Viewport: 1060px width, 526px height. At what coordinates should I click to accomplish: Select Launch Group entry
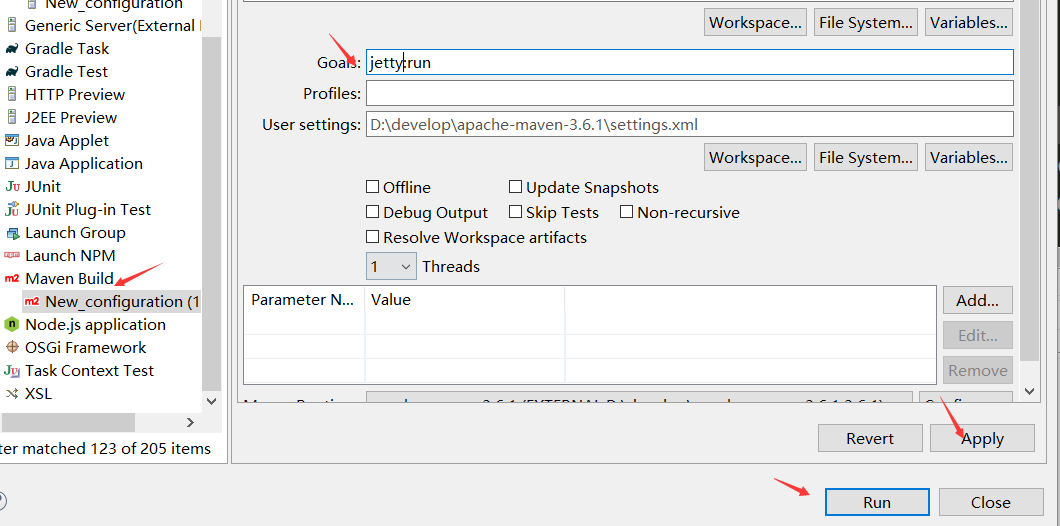click(x=75, y=233)
